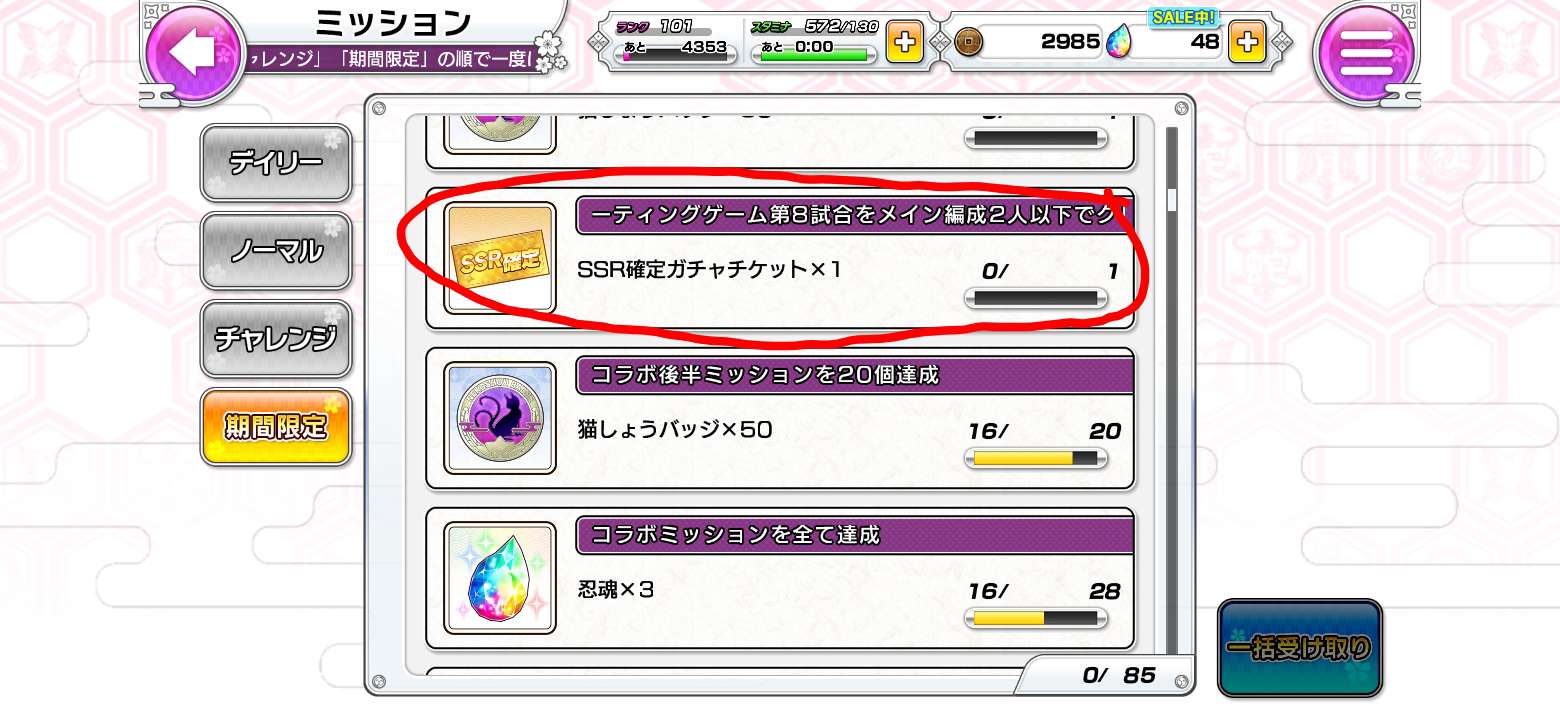Select the 期間限定 tab
1560x720 pixels.
[x=276, y=427]
